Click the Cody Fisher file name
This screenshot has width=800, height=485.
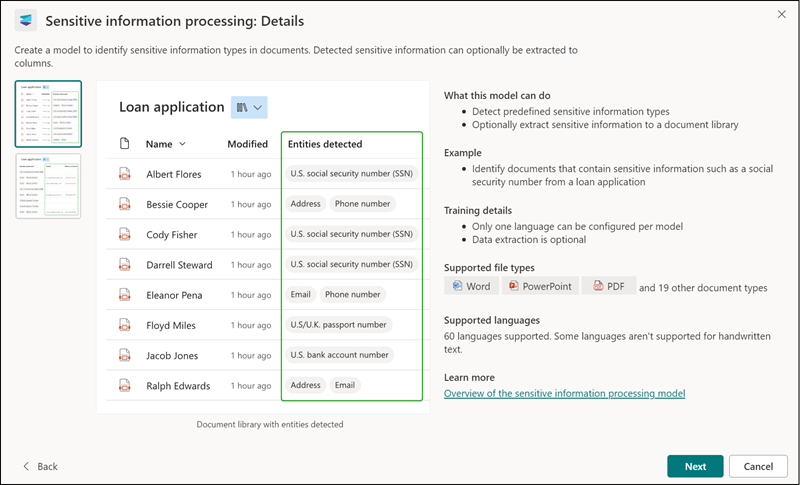pyautogui.click(x=171, y=235)
